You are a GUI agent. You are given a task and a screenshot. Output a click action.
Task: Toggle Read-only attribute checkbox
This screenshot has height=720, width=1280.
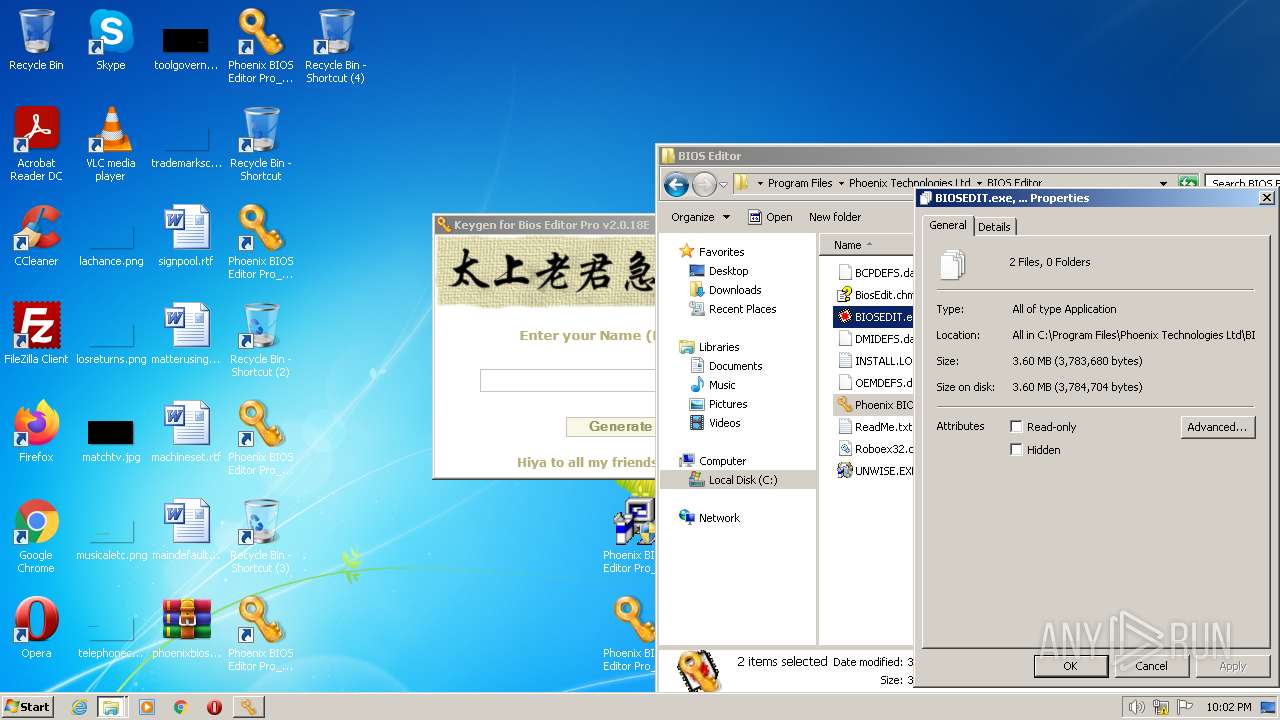pos(1016,427)
